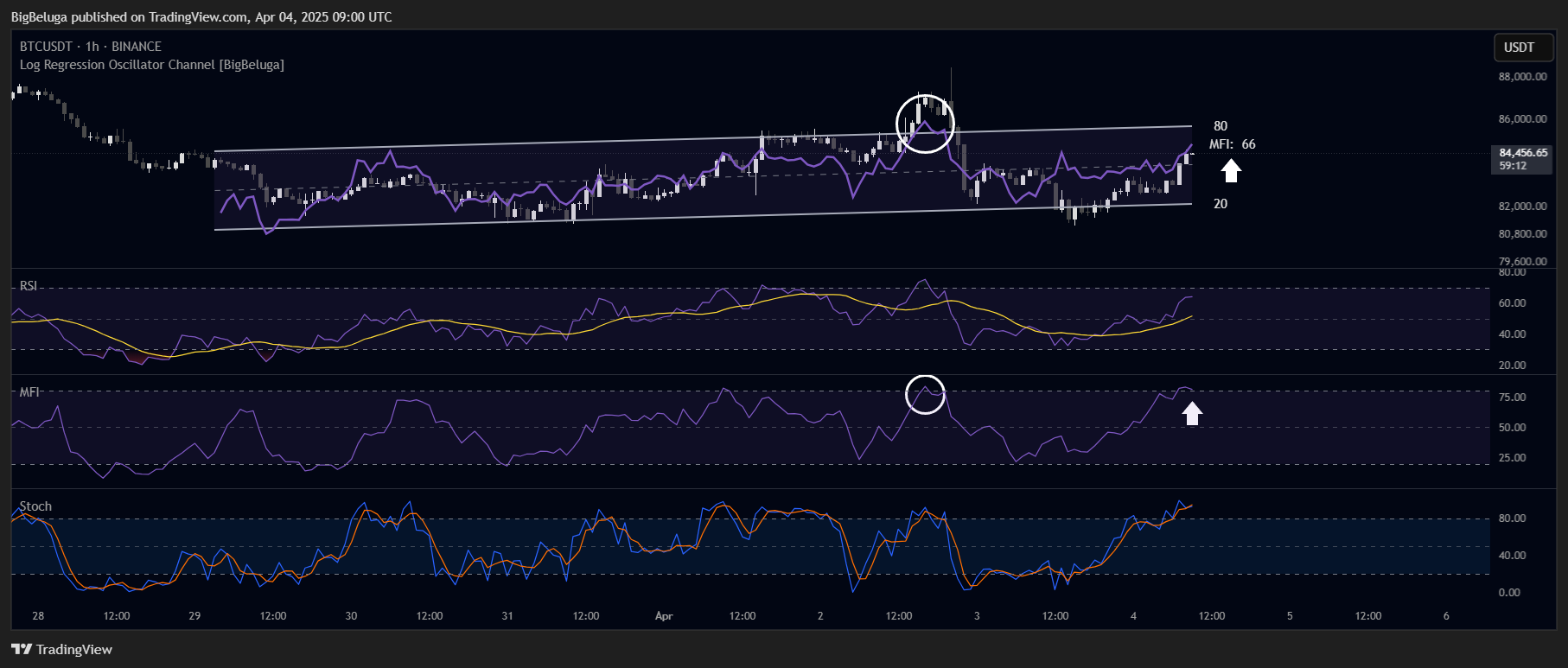
Task: Click the 82,000.00 price axis label
Action: point(1522,207)
